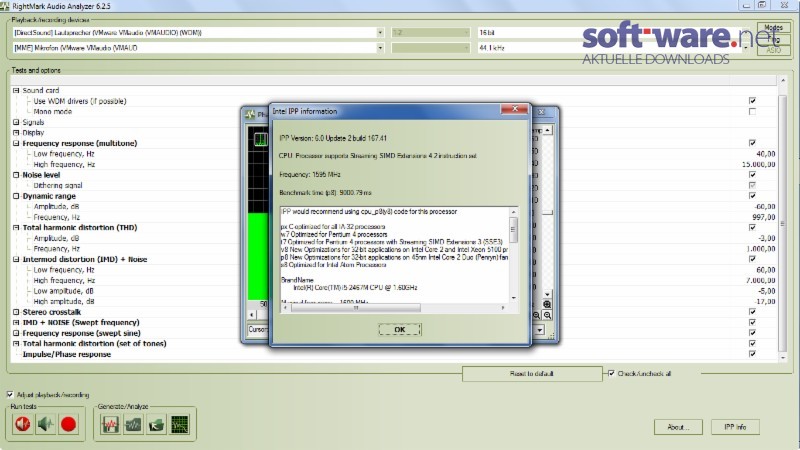
Task: Select High amplitude, dB row
Action: point(64,302)
